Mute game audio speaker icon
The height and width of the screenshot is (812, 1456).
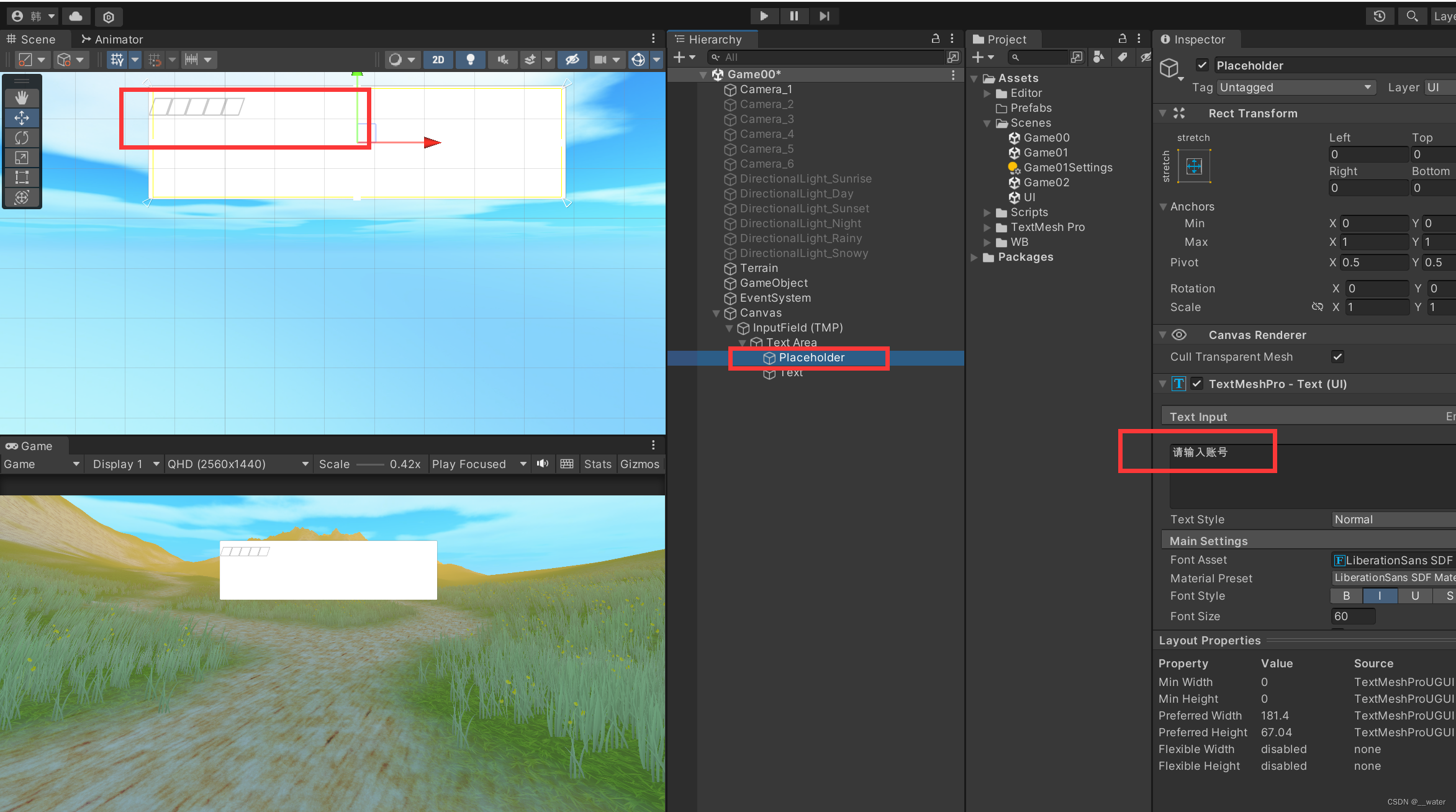pos(543,464)
